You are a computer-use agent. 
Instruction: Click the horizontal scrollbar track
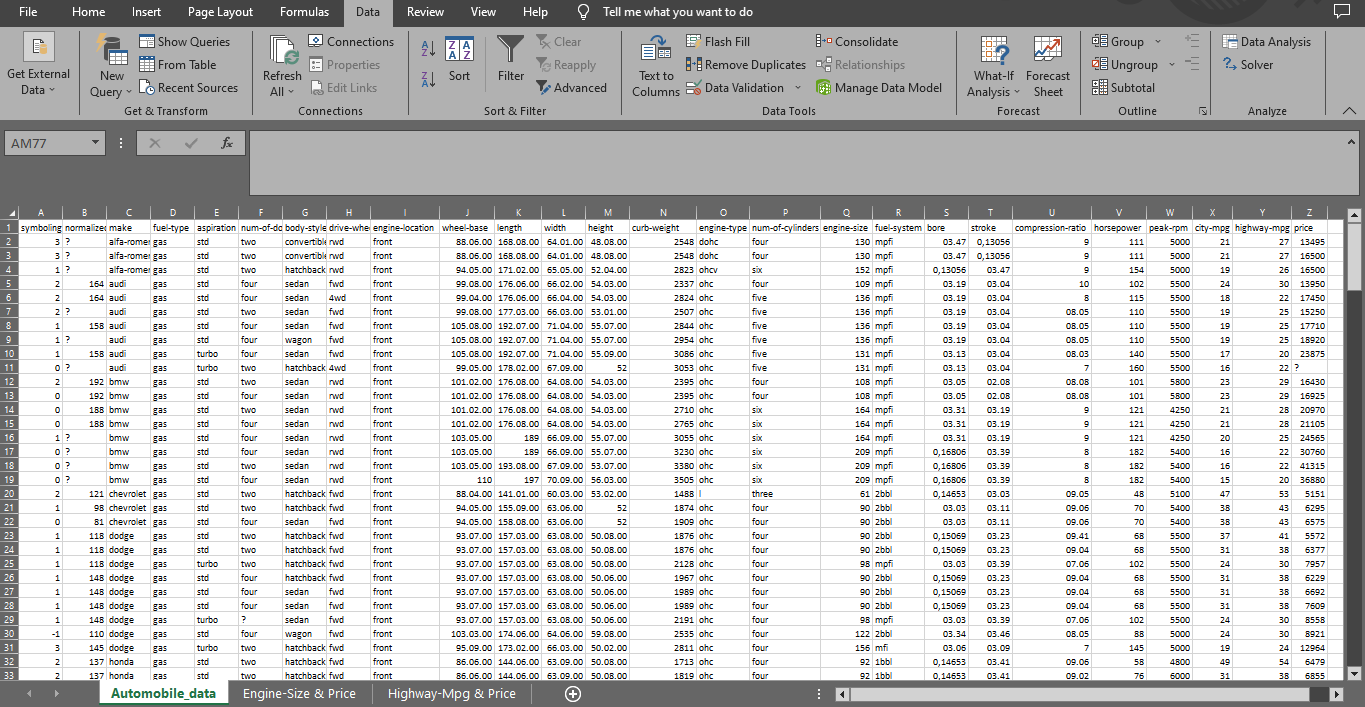coord(1090,693)
